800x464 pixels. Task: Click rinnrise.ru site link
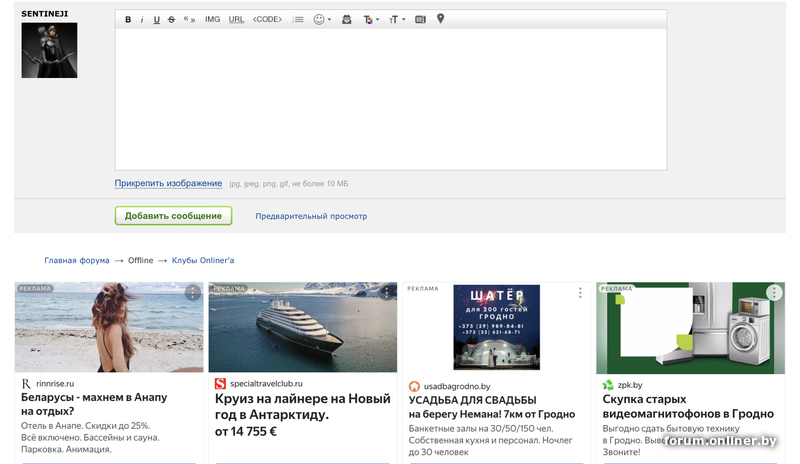point(55,383)
